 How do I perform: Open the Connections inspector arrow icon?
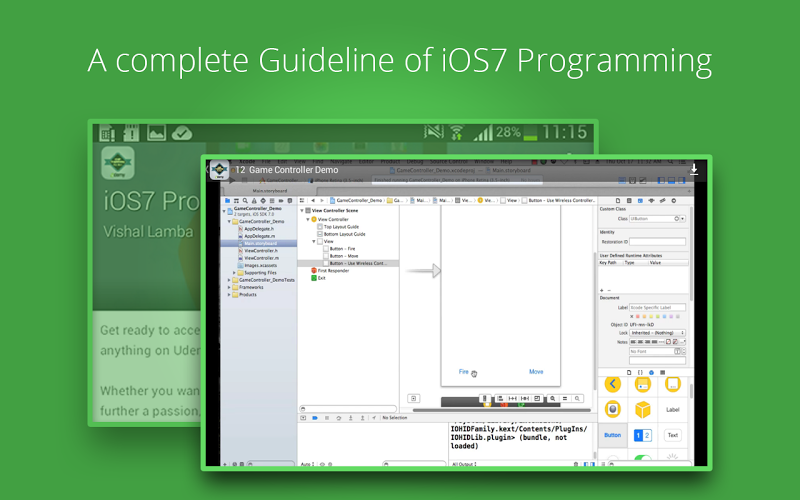[x=674, y=201]
